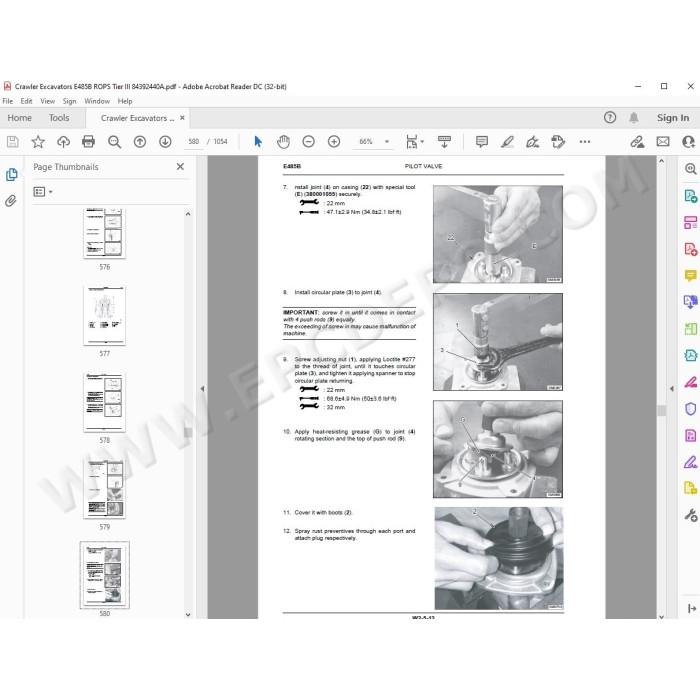700x700 pixels.
Task: Open more tools ellipsis menu
Action: [x=584, y=142]
